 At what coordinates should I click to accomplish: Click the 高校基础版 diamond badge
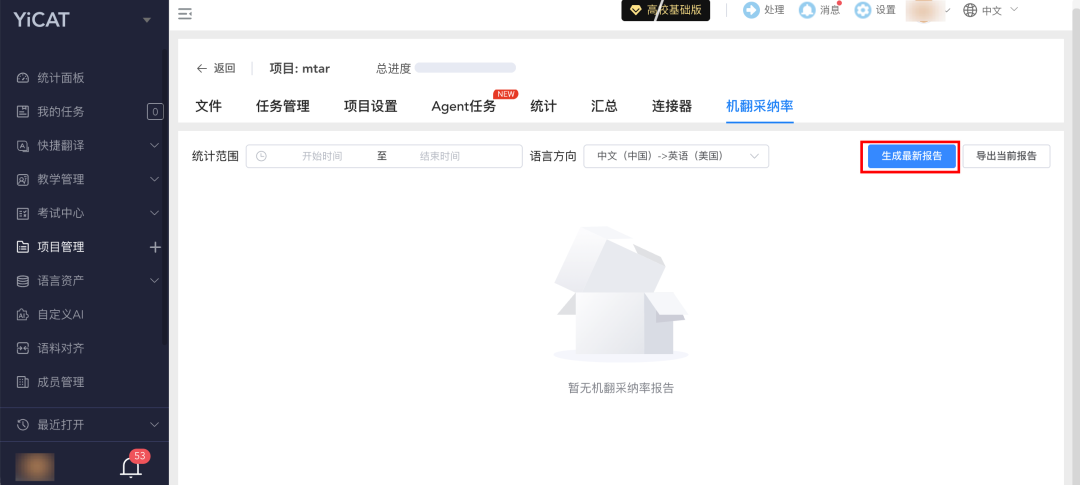point(666,10)
